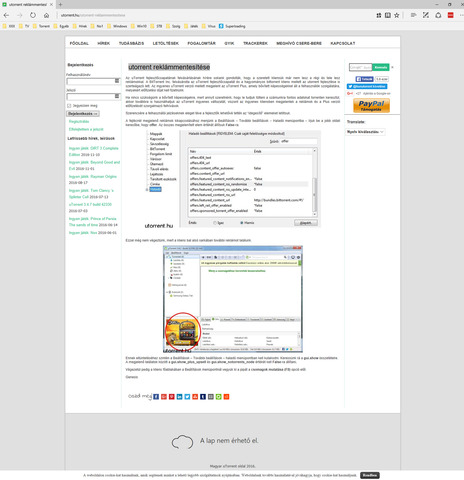Open MEGHÍVÓ CSERE-BERE menu item
The image size is (464, 480).
pyautogui.click(x=299, y=43)
